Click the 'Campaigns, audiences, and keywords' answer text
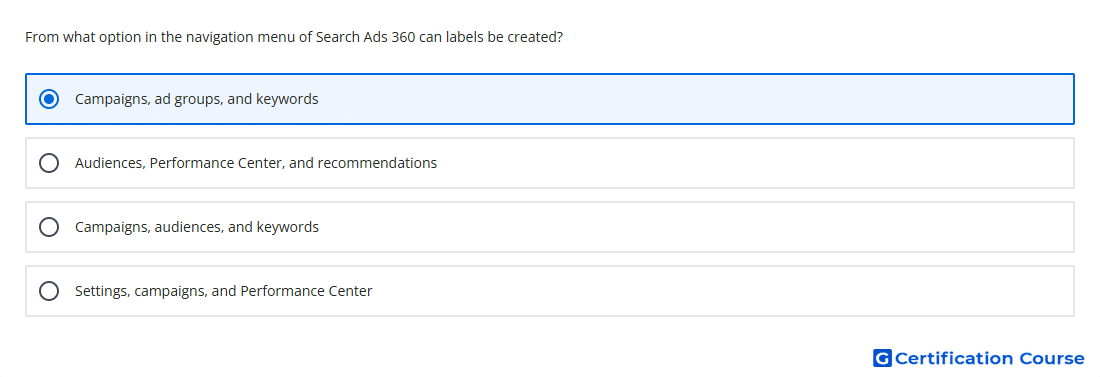The width and height of the screenshot is (1100, 377). 197,227
